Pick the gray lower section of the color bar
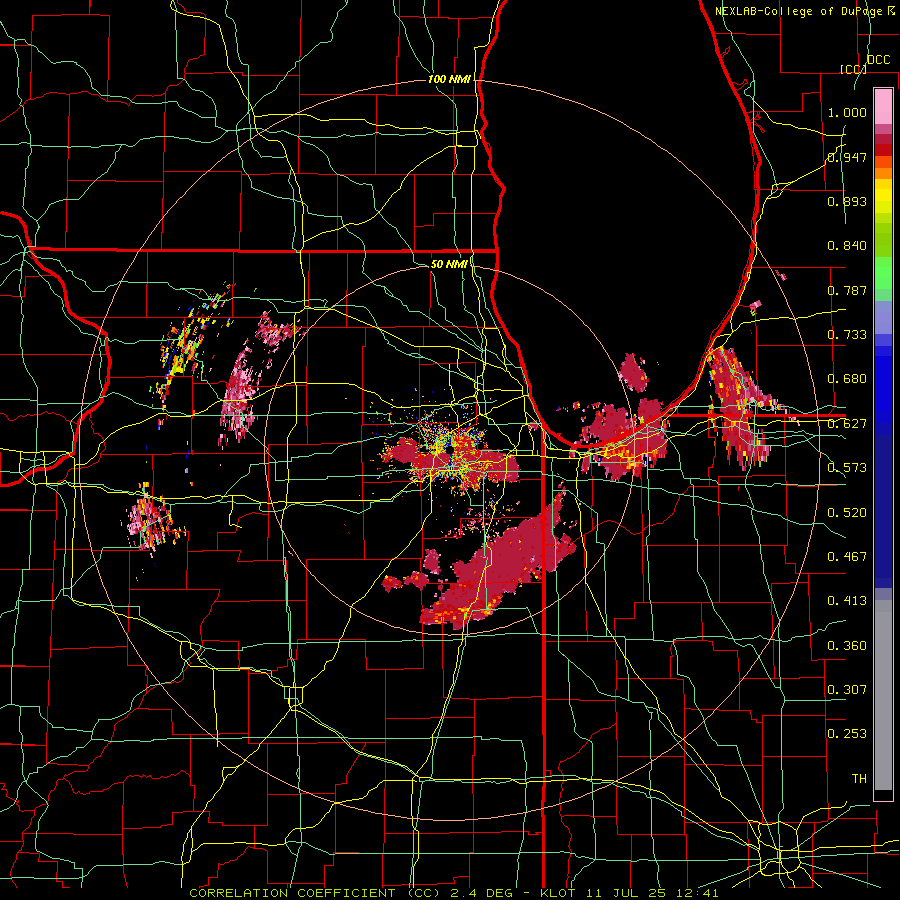Image resolution: width=900 pixels, height=900 pixels. click(883, 695)
